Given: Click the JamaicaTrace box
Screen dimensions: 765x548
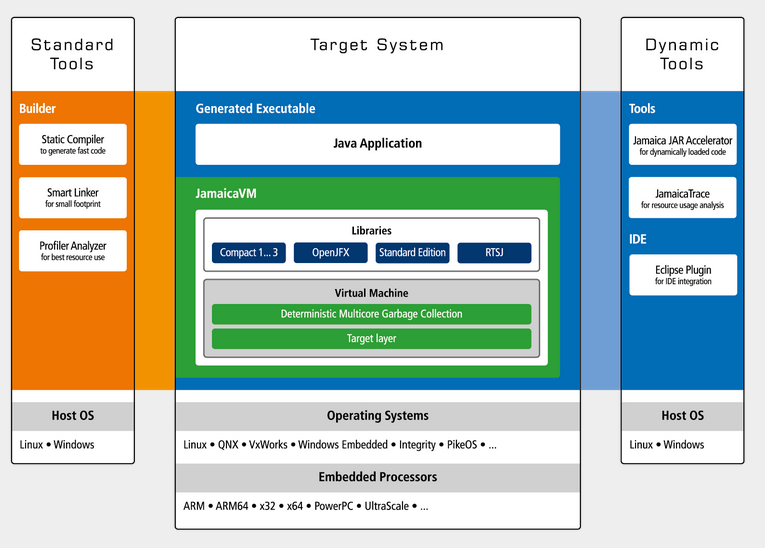Looking at the screenshot, I should click(x=683, y=198).
